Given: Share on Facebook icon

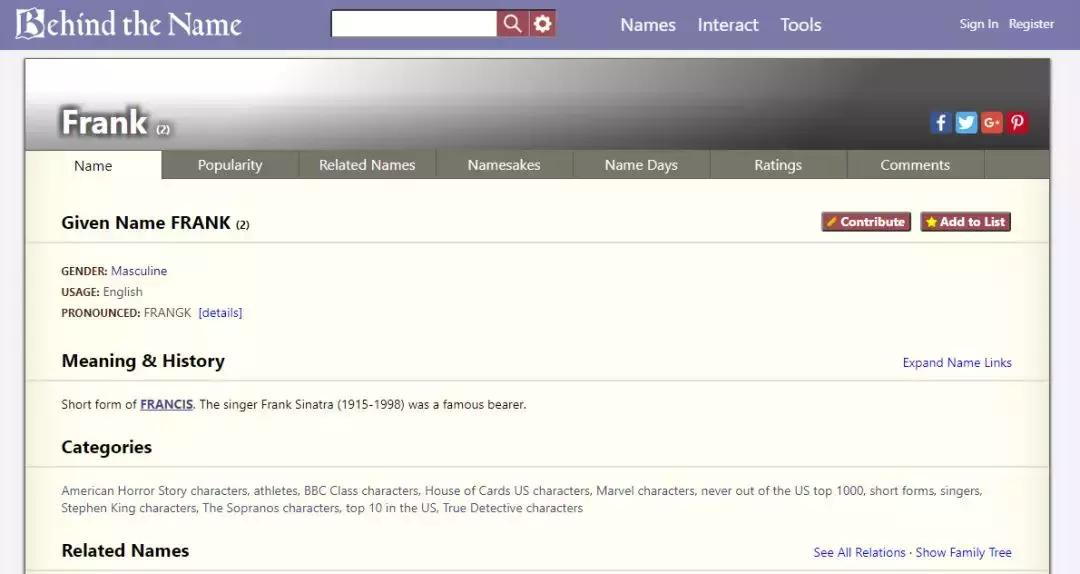Looking at the screenshot, I should (x=940, y=123).
